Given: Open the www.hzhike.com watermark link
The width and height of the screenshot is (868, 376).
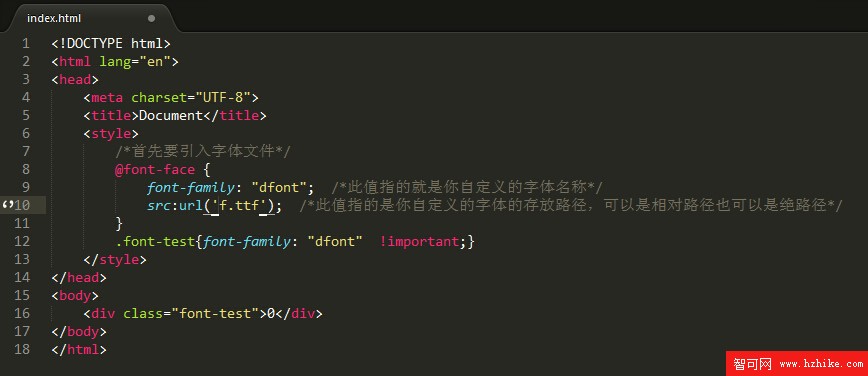Looking at the screenshot, I should 821,364.
